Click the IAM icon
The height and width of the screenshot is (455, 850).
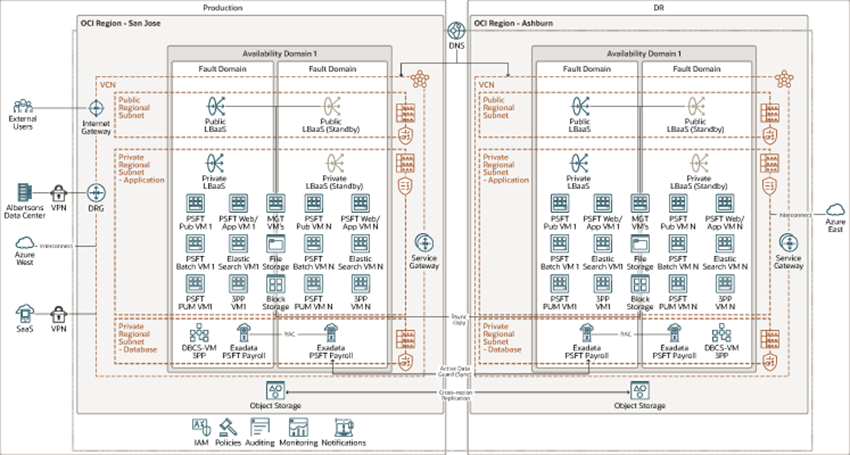click(x=201, y=428)
